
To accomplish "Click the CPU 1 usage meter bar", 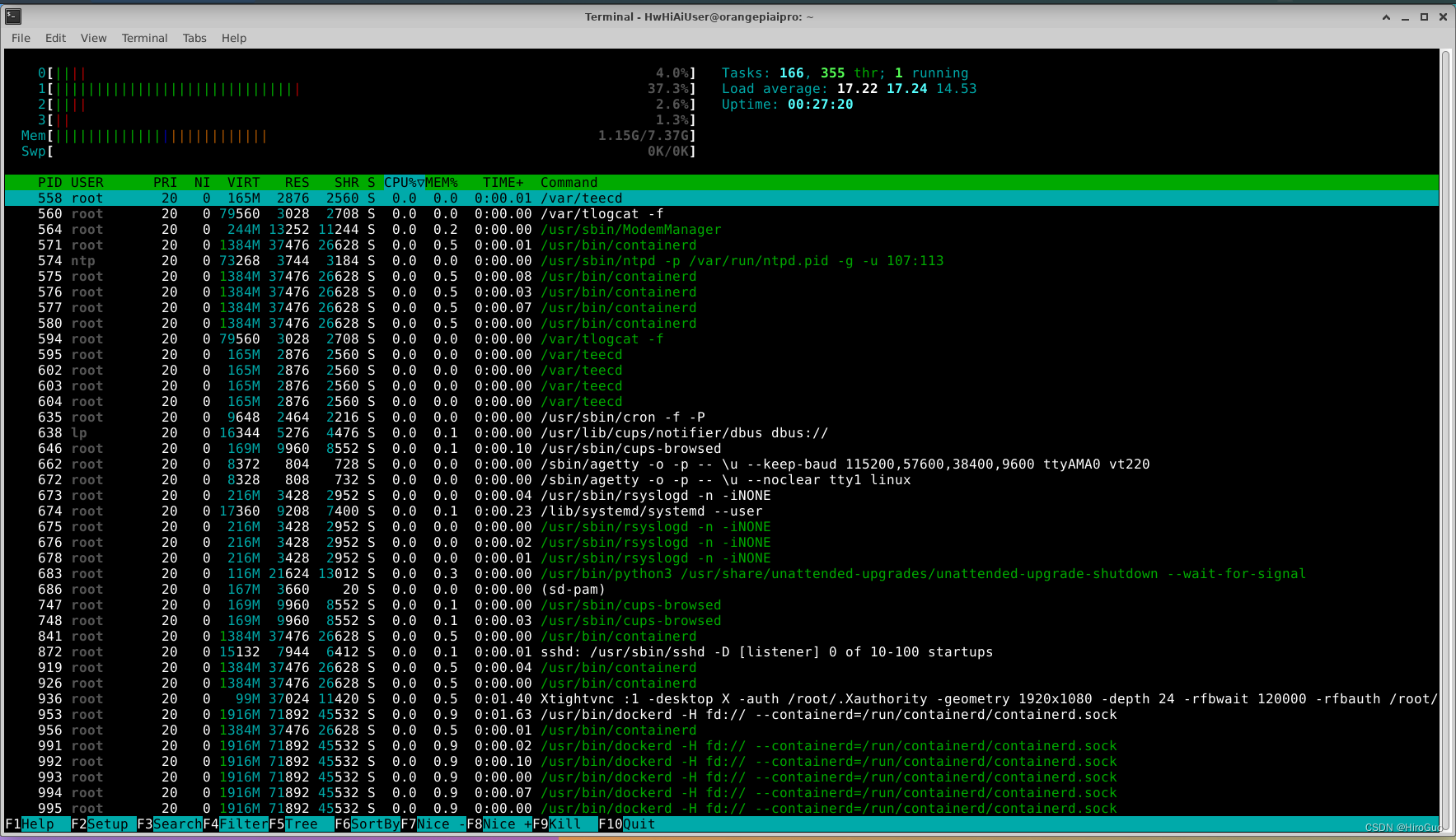I will (367, 89).
